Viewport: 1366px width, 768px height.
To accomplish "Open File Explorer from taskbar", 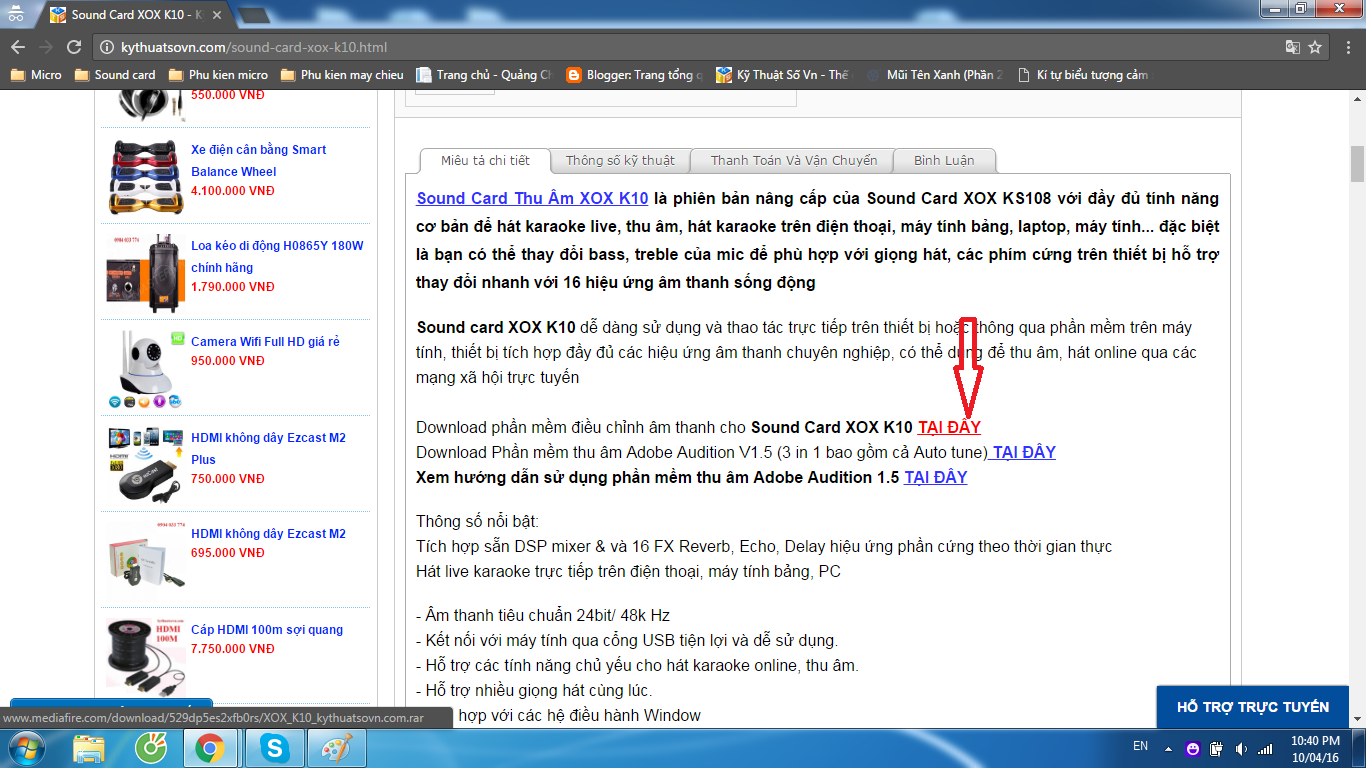I will [x=89, y=748].
